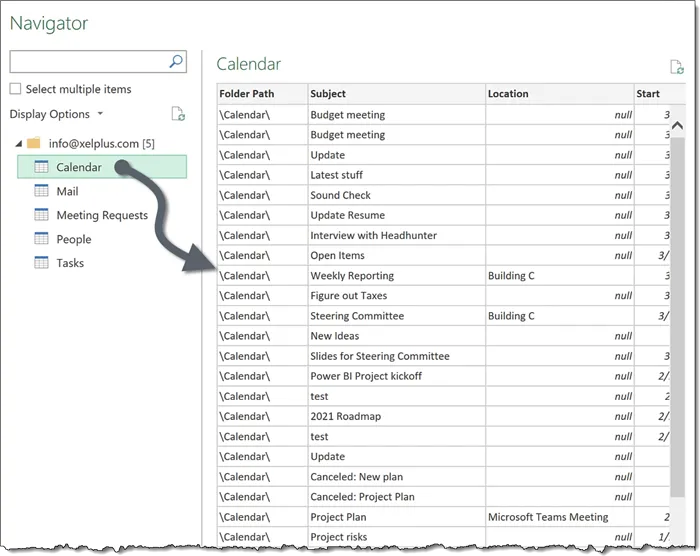Click the Tasks table icon
The width and height of the screenshot is (700, 556).
click(41, 263)
